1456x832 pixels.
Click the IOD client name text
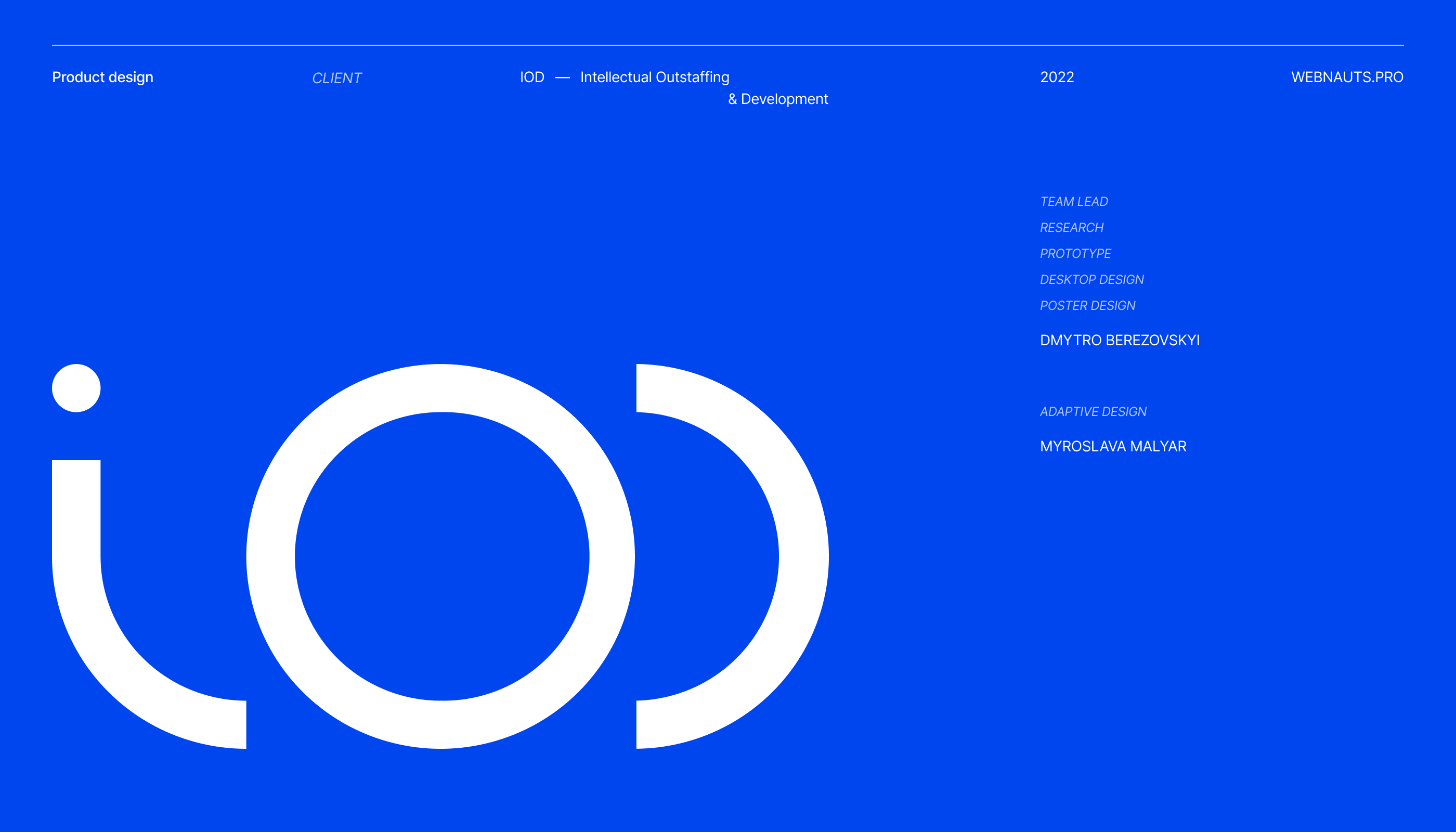point(531,77)
